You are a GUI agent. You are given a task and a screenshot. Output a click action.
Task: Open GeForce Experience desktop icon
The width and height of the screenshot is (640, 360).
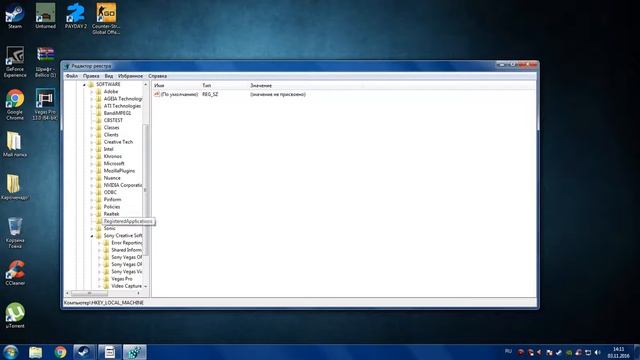(15, 61)
